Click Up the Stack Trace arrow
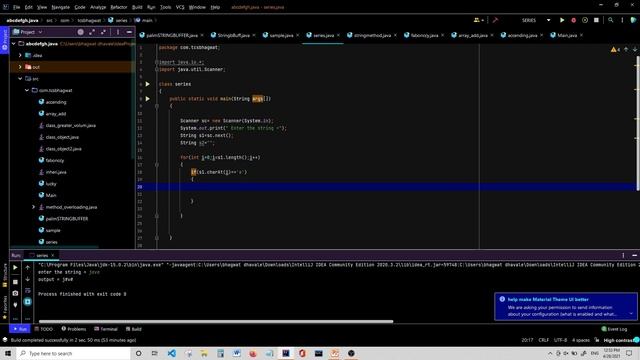The width and height of the screenshot is (640, 360). click(27, 268)
